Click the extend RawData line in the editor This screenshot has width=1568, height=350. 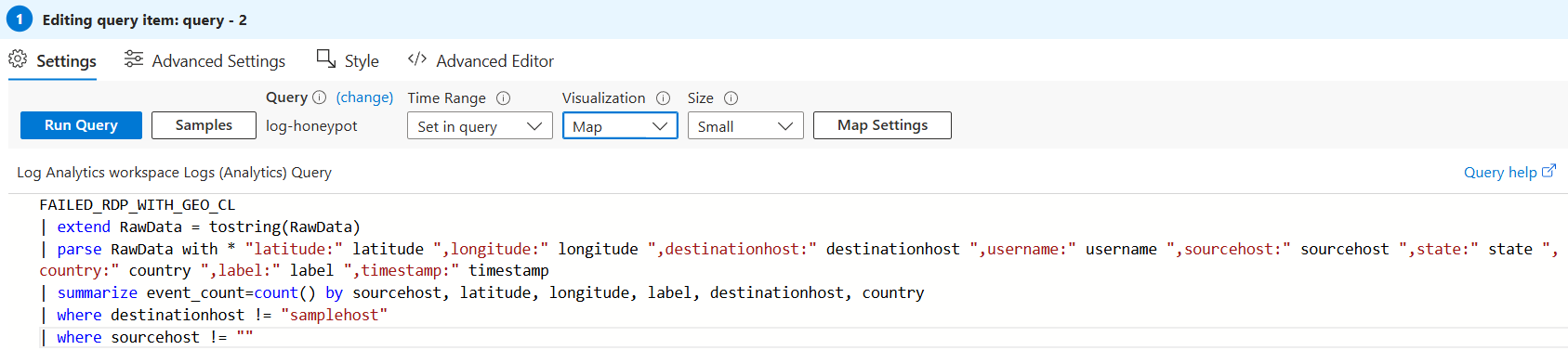[200, 227]
